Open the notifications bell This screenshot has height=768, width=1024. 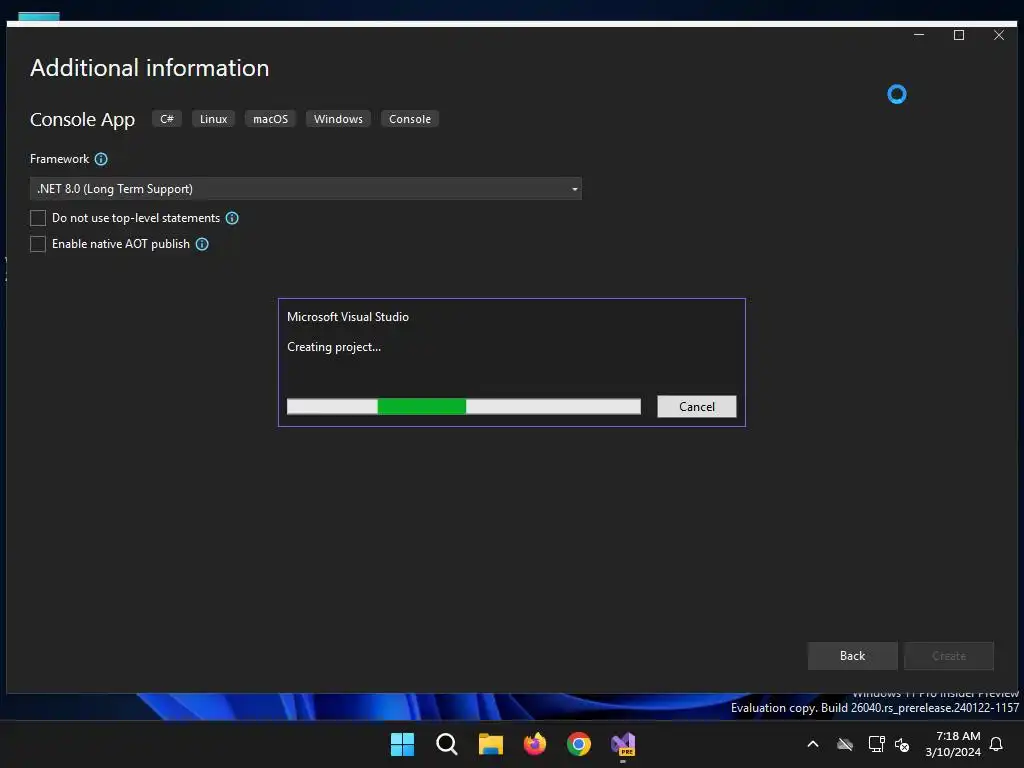(997, 744)
